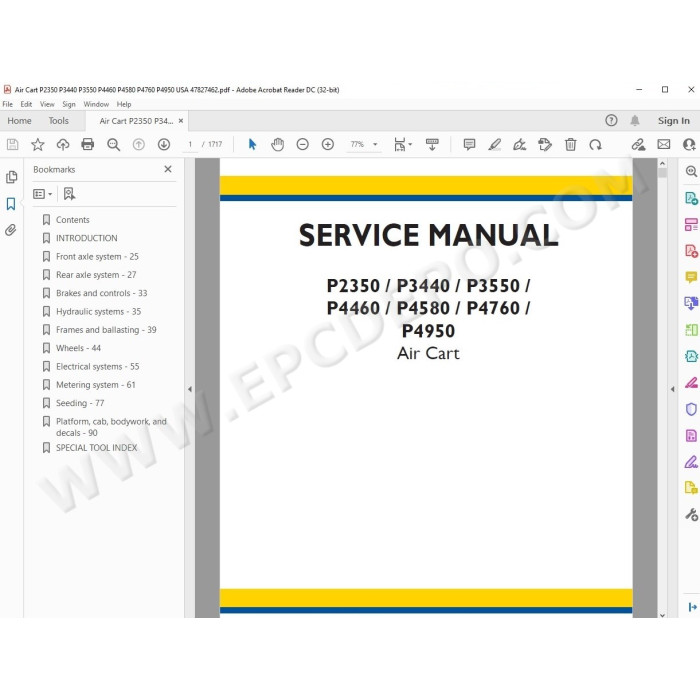Activate the Hand pan tool
700x700 pixels.
(277, 145)
